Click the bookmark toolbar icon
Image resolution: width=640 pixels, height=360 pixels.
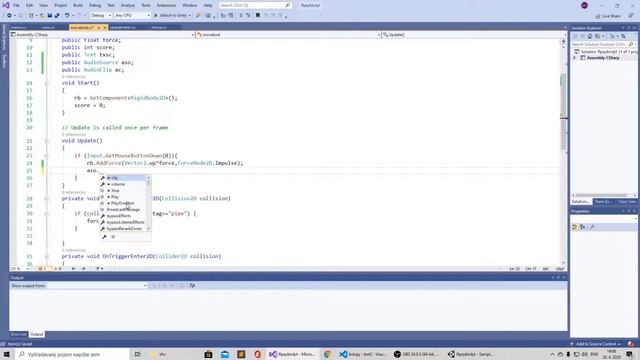tap(258, 16)
